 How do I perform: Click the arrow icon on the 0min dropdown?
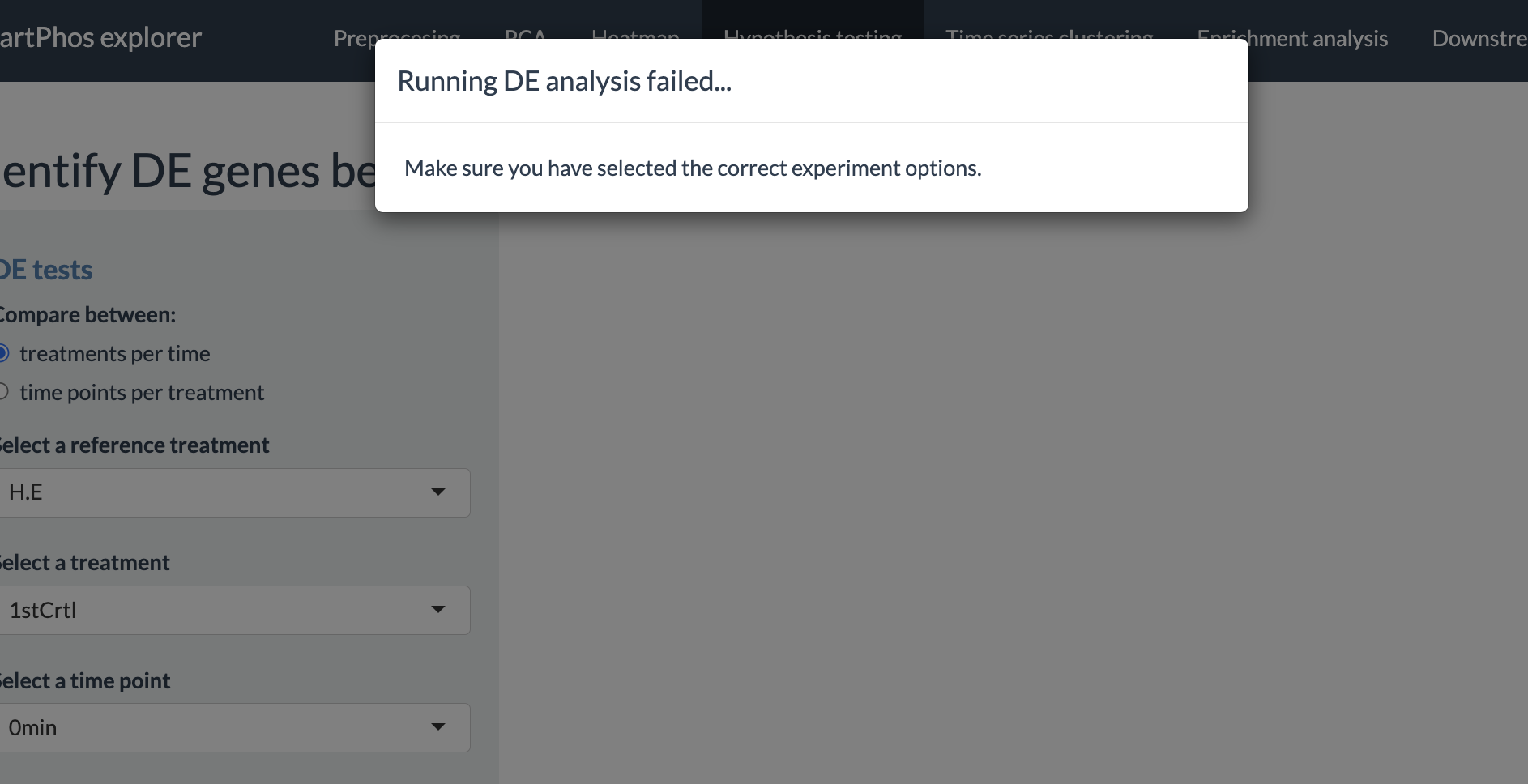[x=438, y=726]
